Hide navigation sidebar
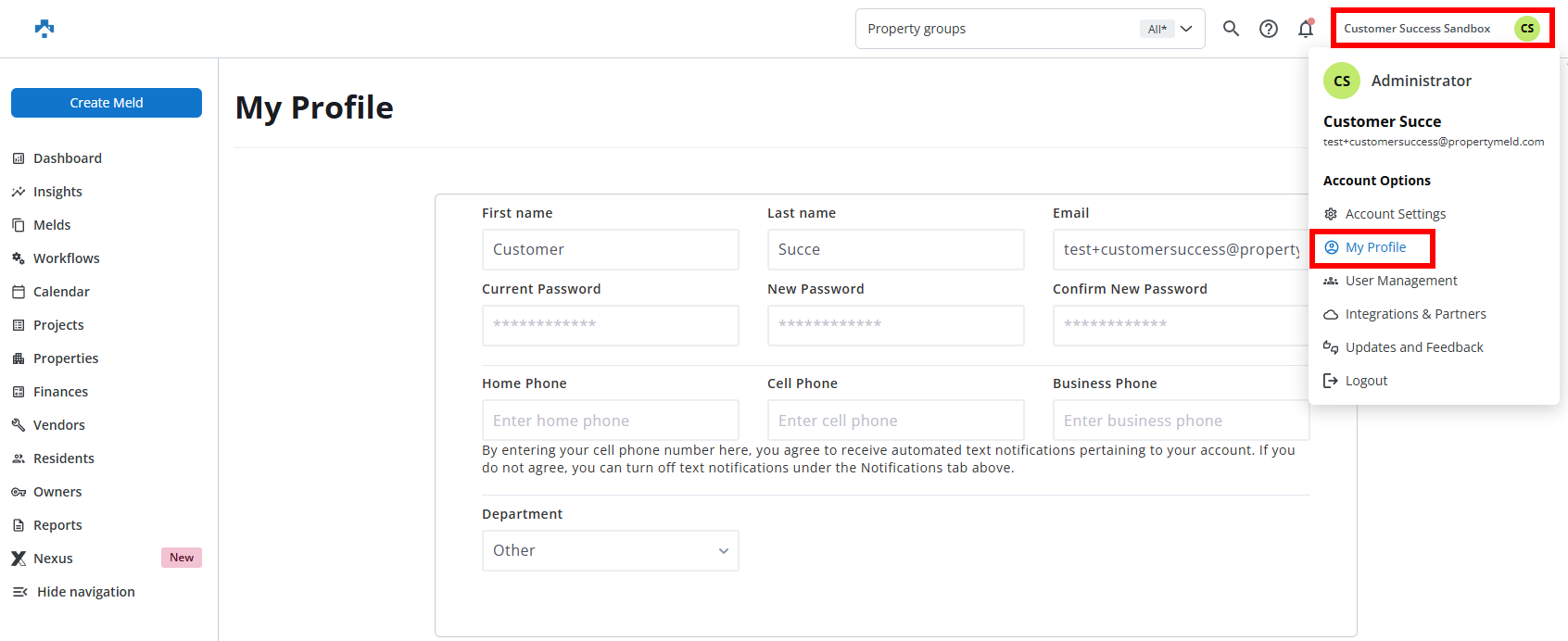 tap(85, 592)
